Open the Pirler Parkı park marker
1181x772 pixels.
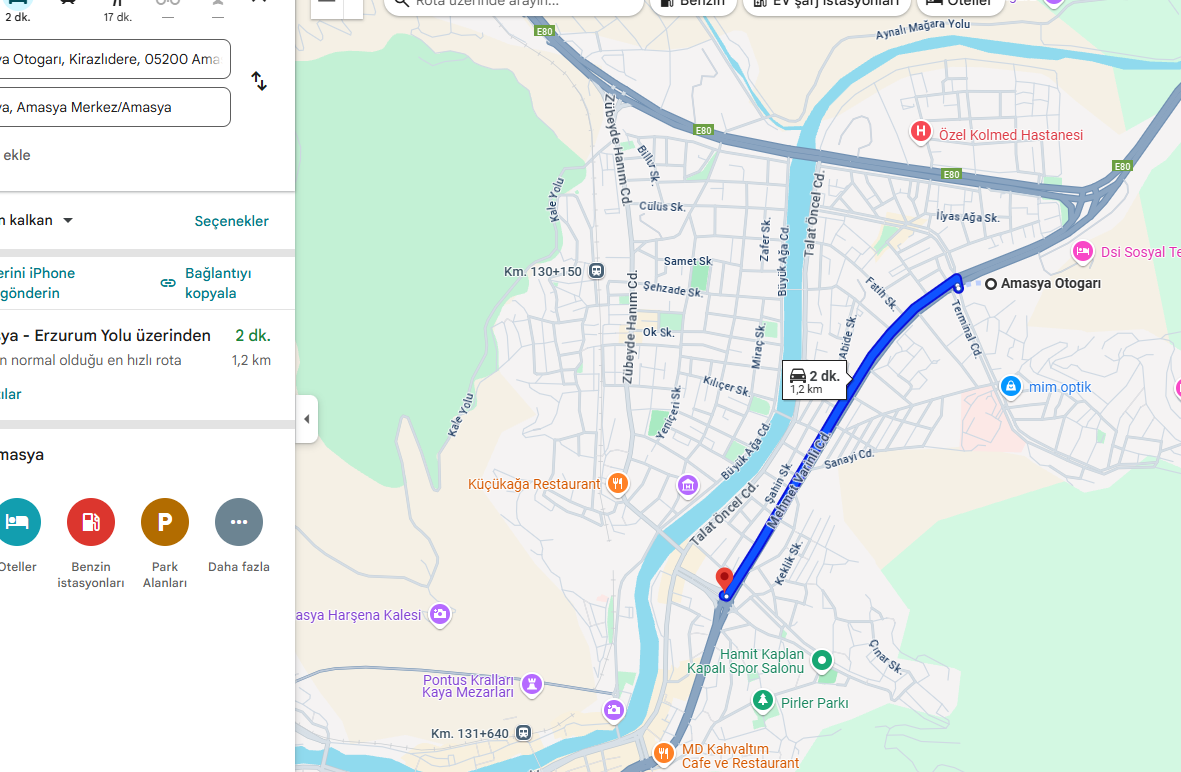pos(763,700)
